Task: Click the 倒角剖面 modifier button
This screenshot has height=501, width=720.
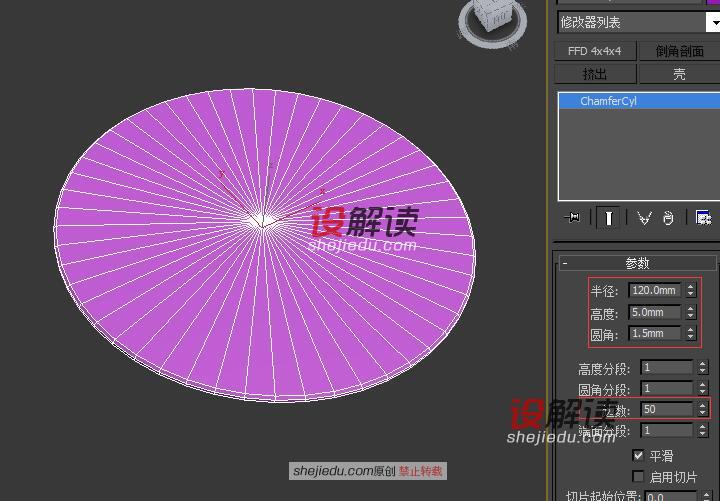Action: pos(679,51)
